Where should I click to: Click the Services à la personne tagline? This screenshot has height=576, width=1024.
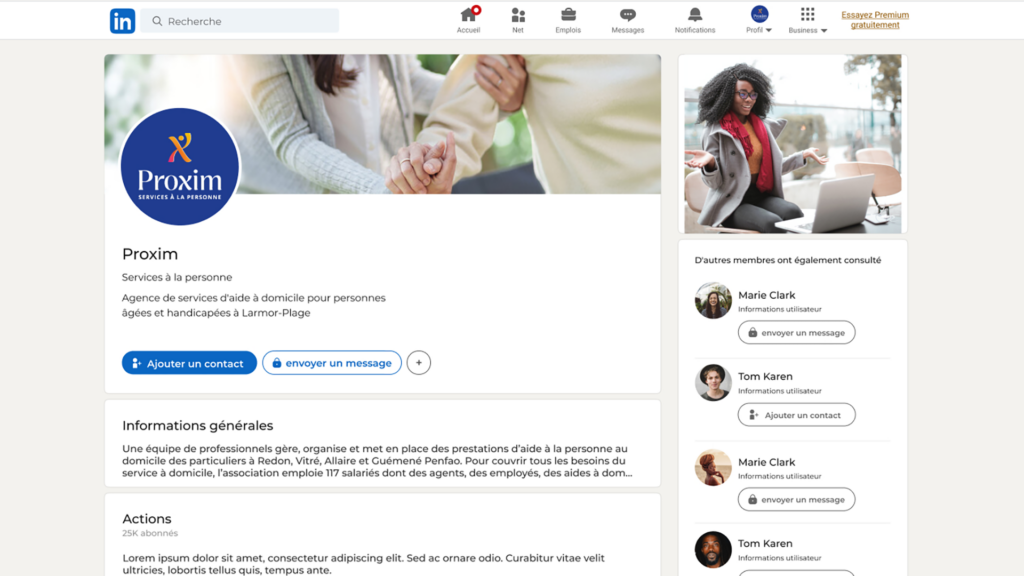tap(177, 277)
